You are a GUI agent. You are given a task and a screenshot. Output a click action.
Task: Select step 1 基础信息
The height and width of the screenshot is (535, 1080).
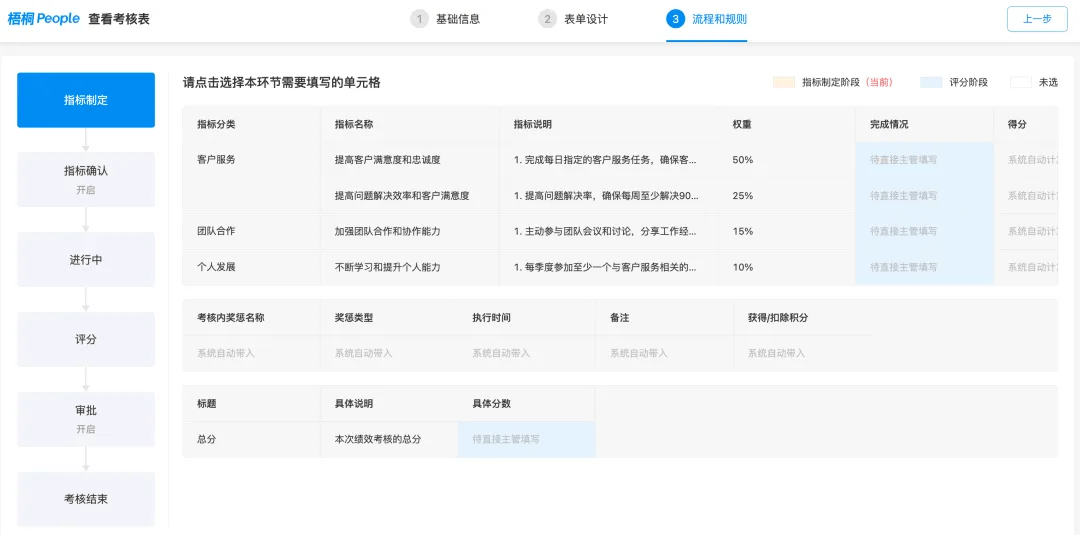coord(445,19)
